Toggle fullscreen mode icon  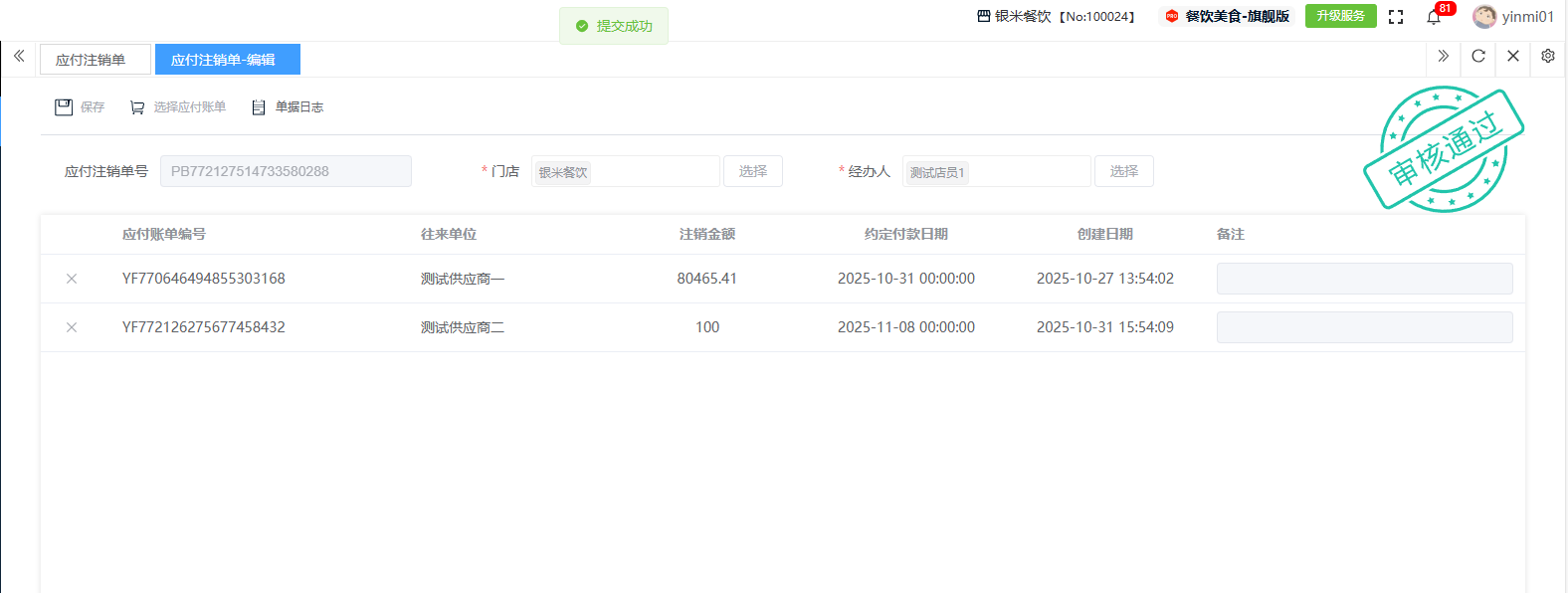pyautogui.click(x=1396, y=17)
